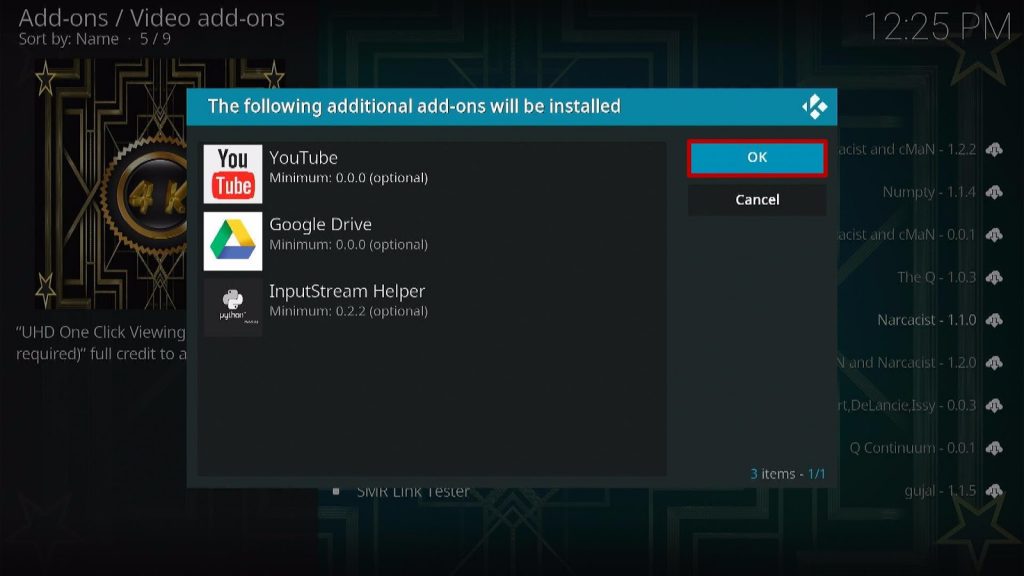The image size is (1024, 576).
Task: Click the cloud download icon beside The Q - 1.0.3
Action: 994,278
